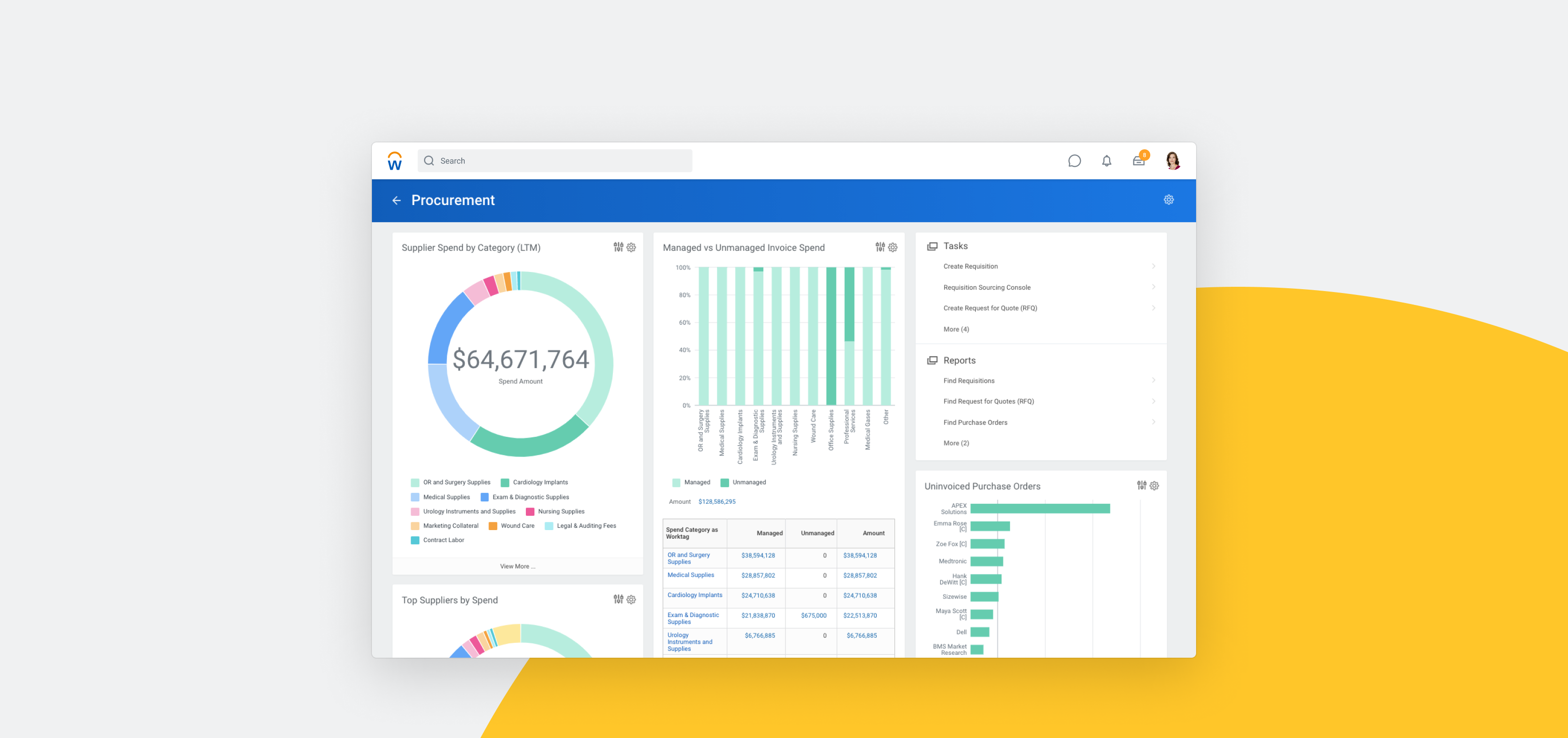The height and width of the screenshot is (738, 1568).
Task: Click the Workday logo
Action: coord(394,161)
